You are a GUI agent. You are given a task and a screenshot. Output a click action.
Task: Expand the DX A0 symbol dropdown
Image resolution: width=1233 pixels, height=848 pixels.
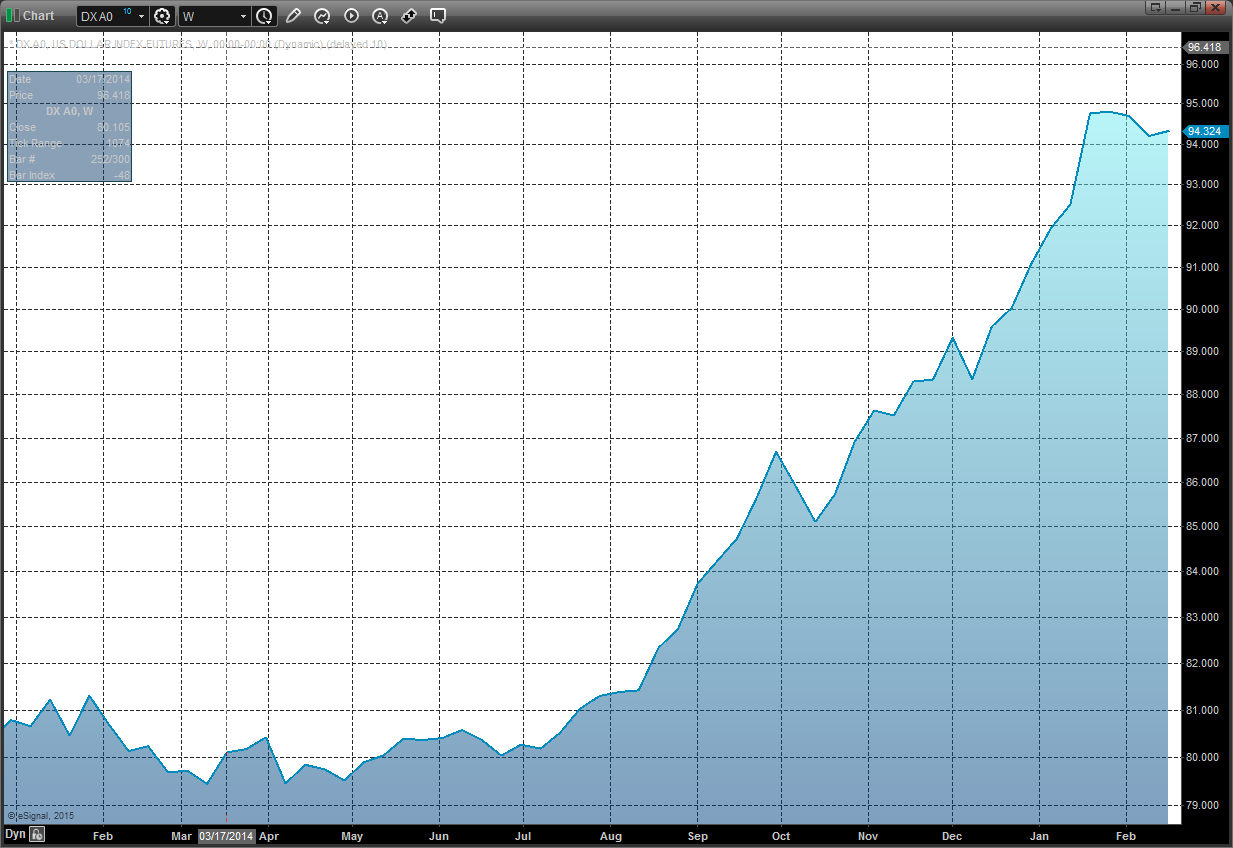141,16
